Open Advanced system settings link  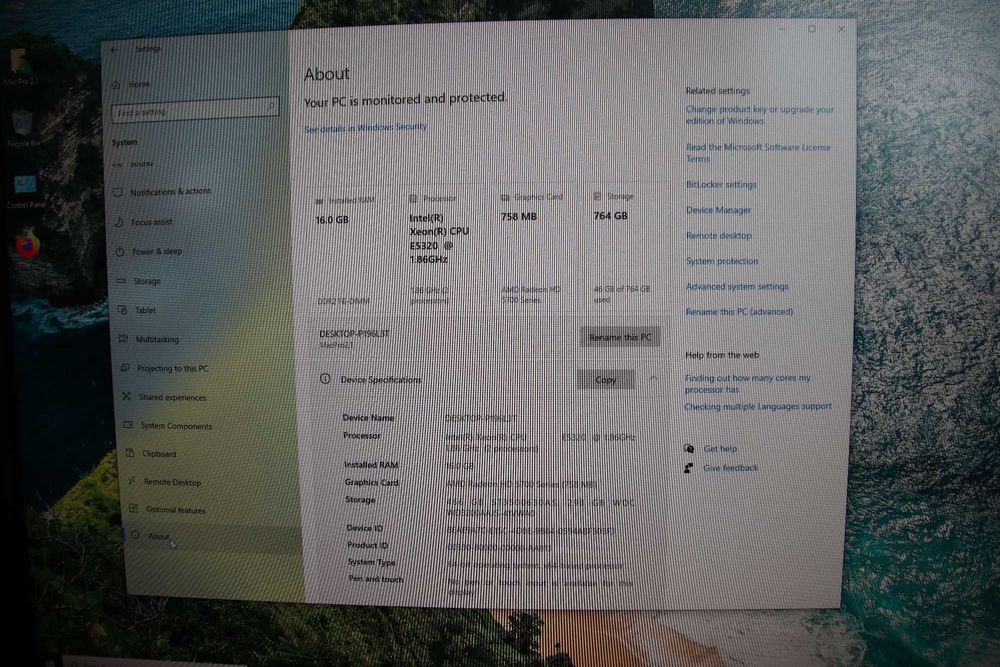click(x=737, y=286)
